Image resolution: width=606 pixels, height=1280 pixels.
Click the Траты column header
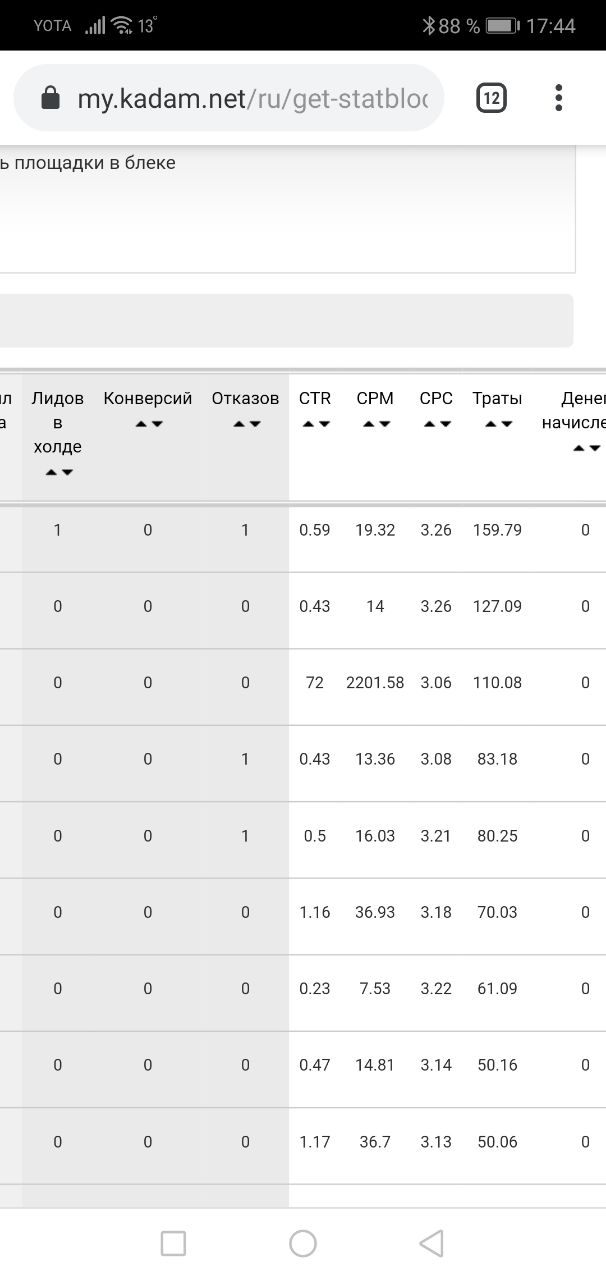click(x=497, y=399)
